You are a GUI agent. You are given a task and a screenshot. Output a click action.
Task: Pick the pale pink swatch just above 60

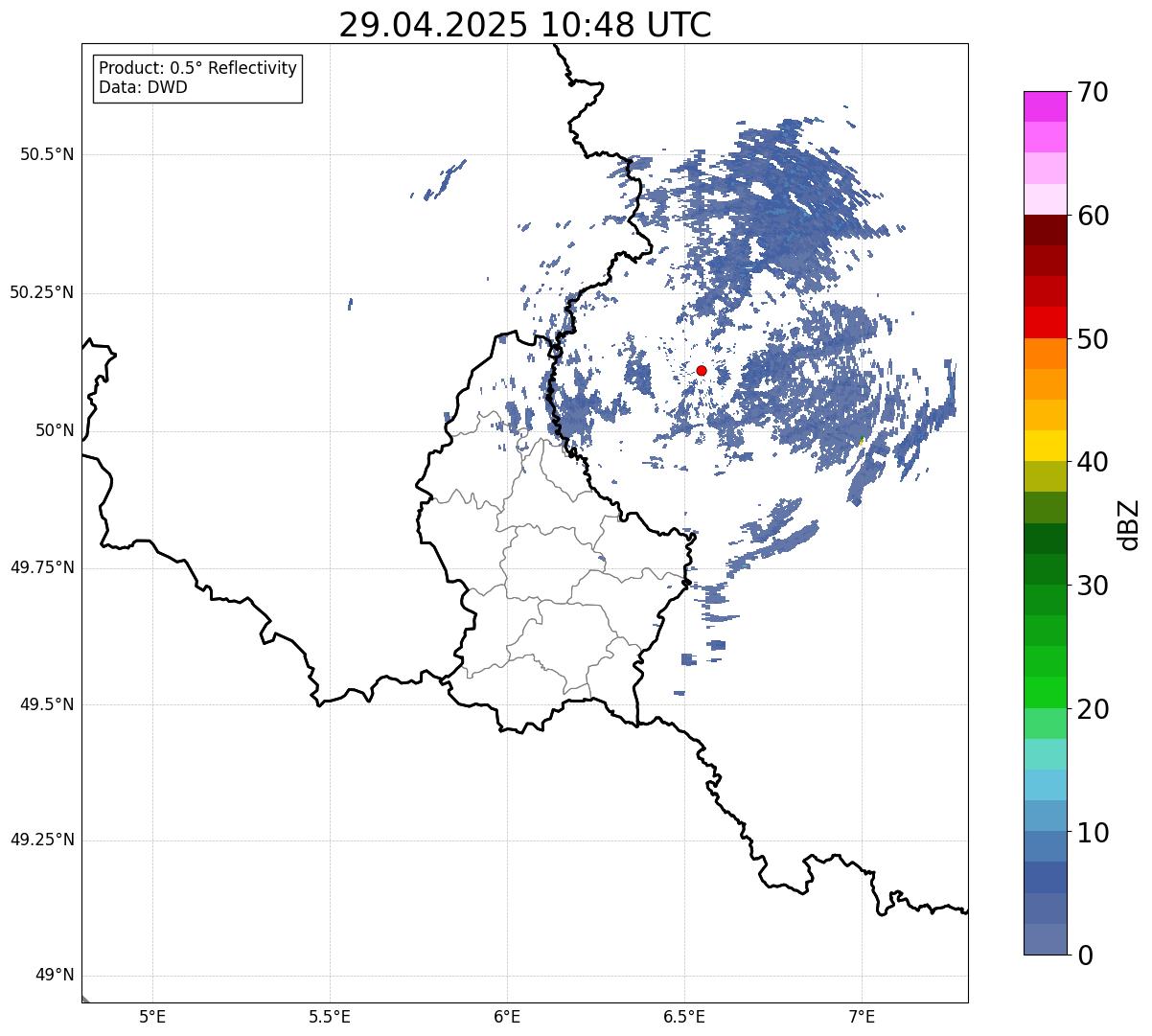1045,199
